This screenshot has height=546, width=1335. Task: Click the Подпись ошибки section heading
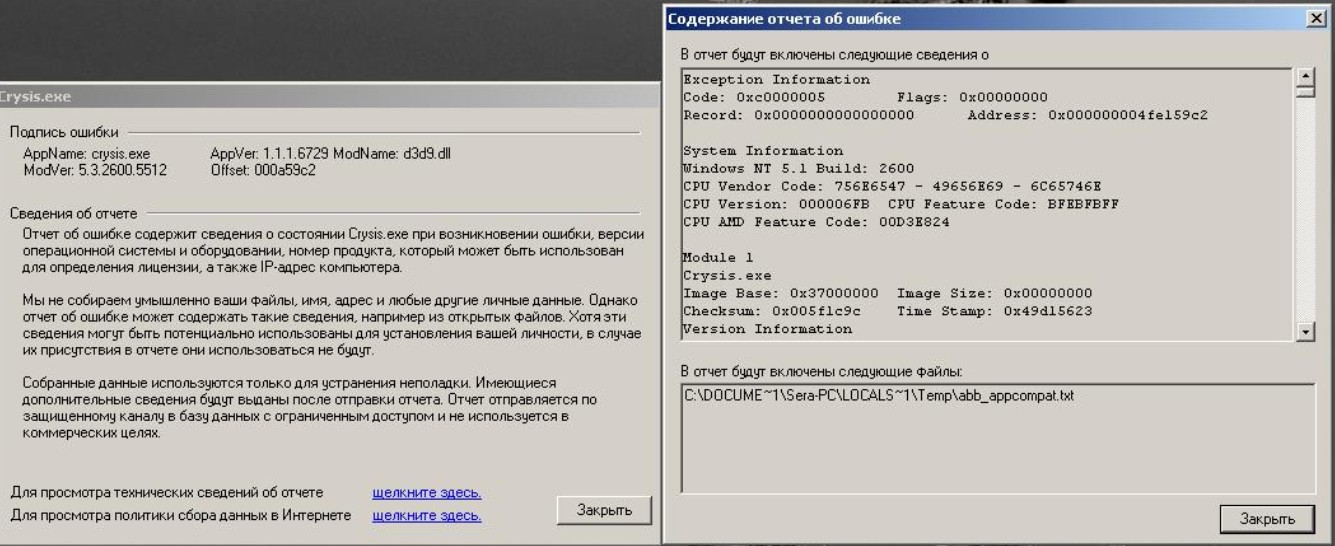pyautogui.click(x=63, y=131)
